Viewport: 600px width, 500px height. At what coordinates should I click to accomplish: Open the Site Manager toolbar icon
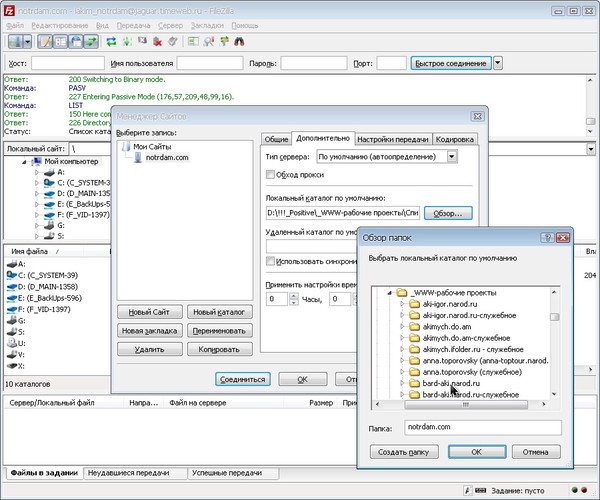pos(15,41)
